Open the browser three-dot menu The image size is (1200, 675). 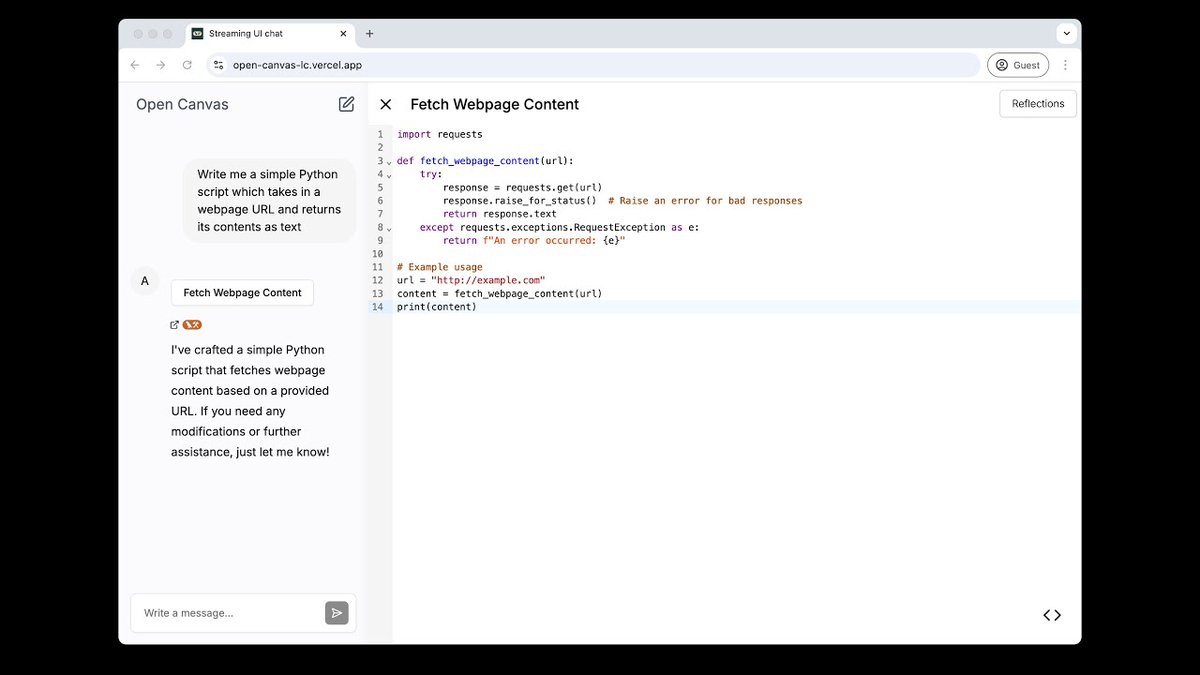tap(1065, 65)
